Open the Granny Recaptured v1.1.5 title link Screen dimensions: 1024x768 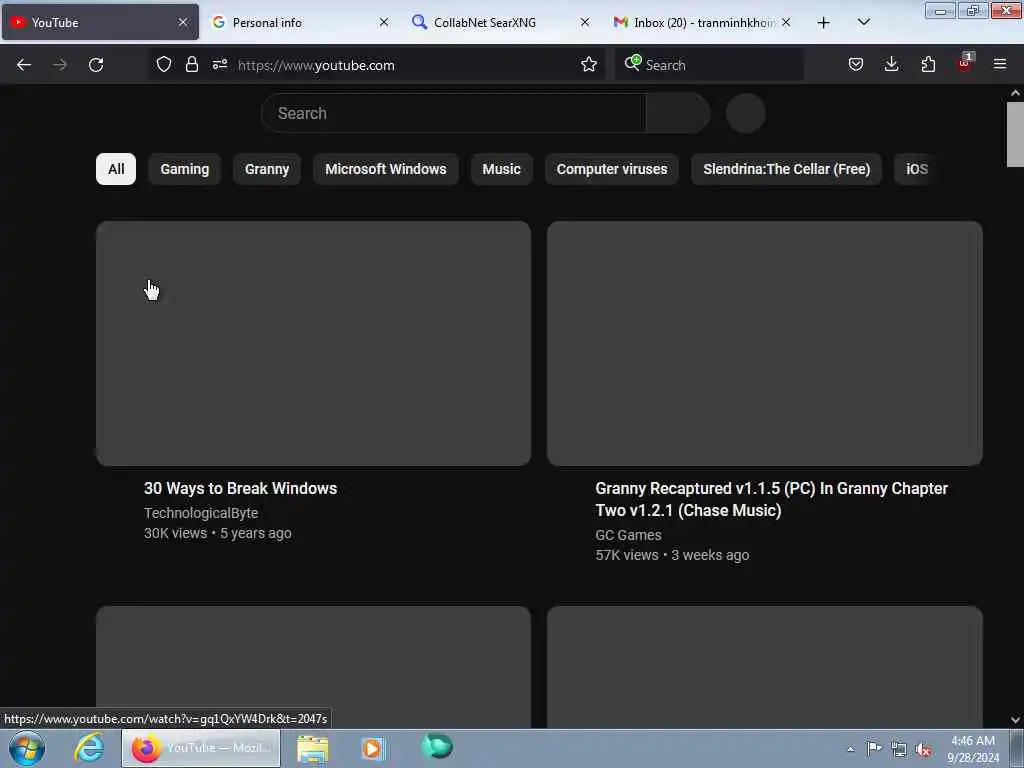(771, 500)
